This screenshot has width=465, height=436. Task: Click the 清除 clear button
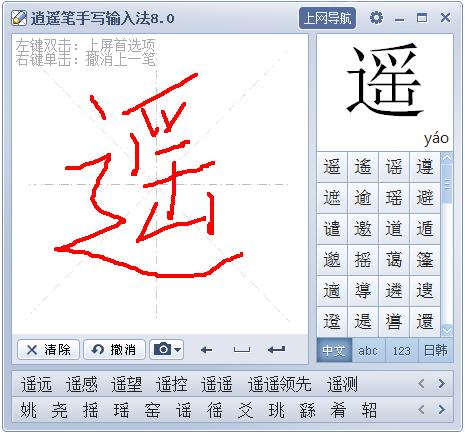click(48, 350)
